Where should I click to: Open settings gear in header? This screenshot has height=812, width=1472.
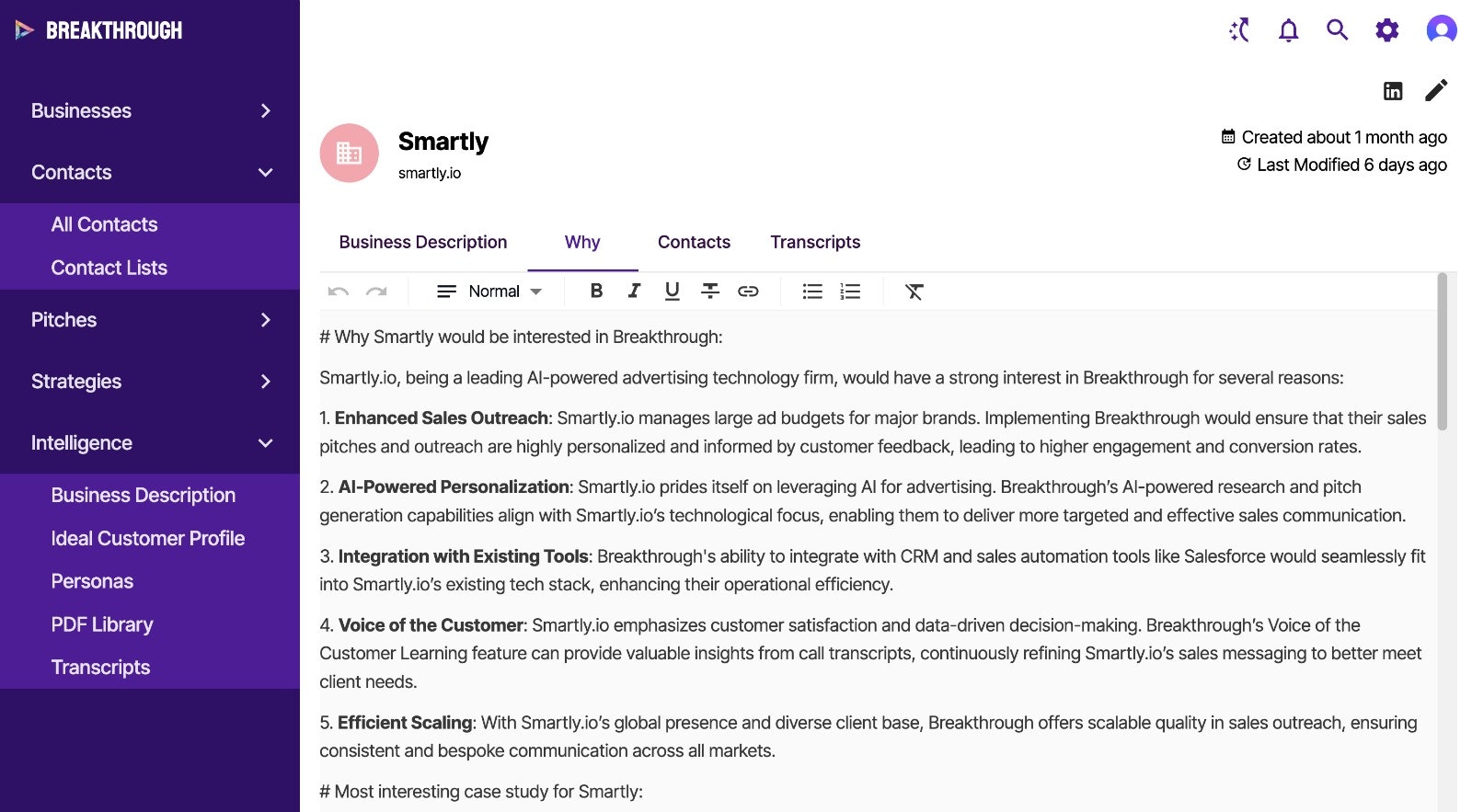pos(1387,30)
